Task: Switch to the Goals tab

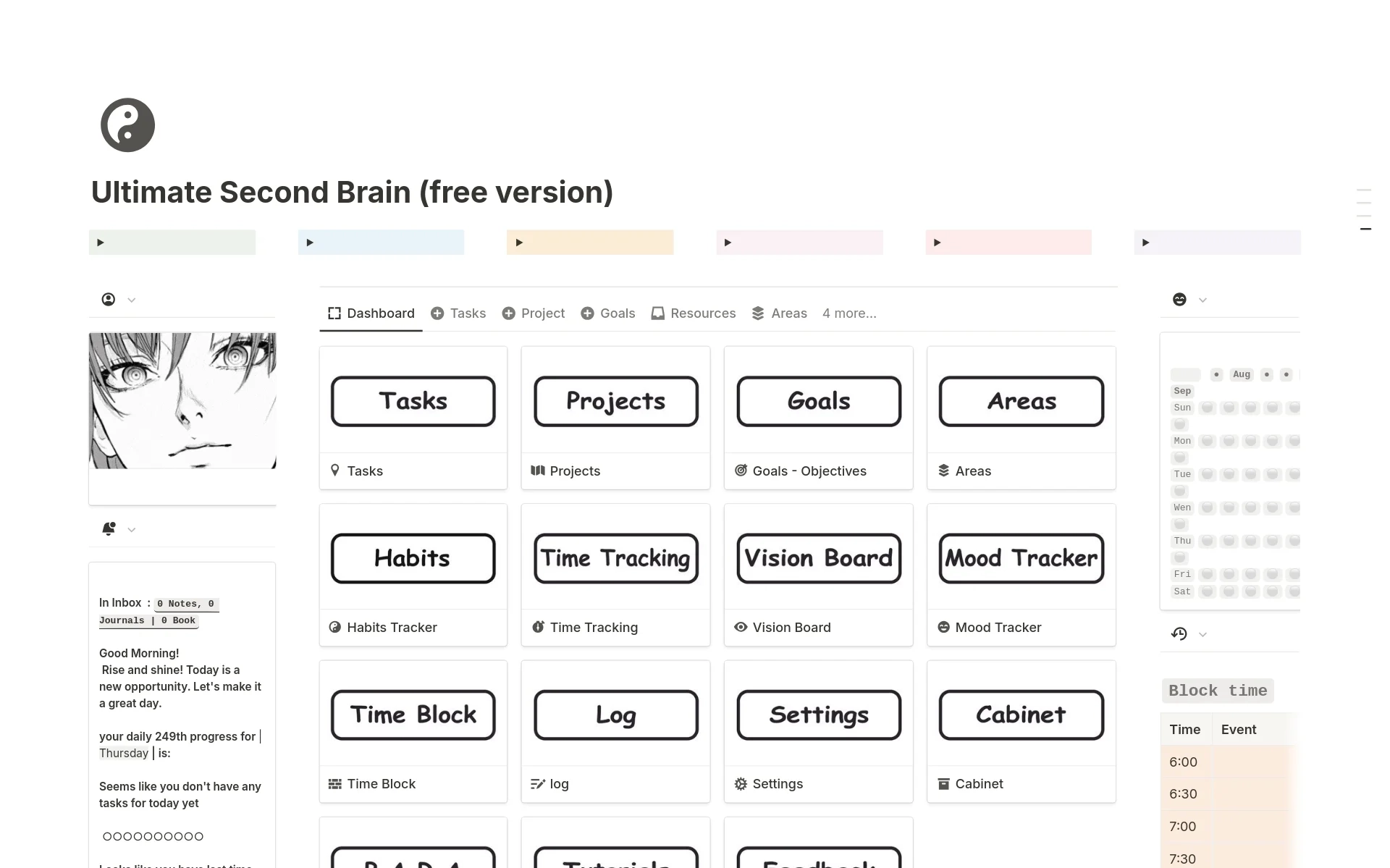Action: pyautogui.click(x=617, y=313)
